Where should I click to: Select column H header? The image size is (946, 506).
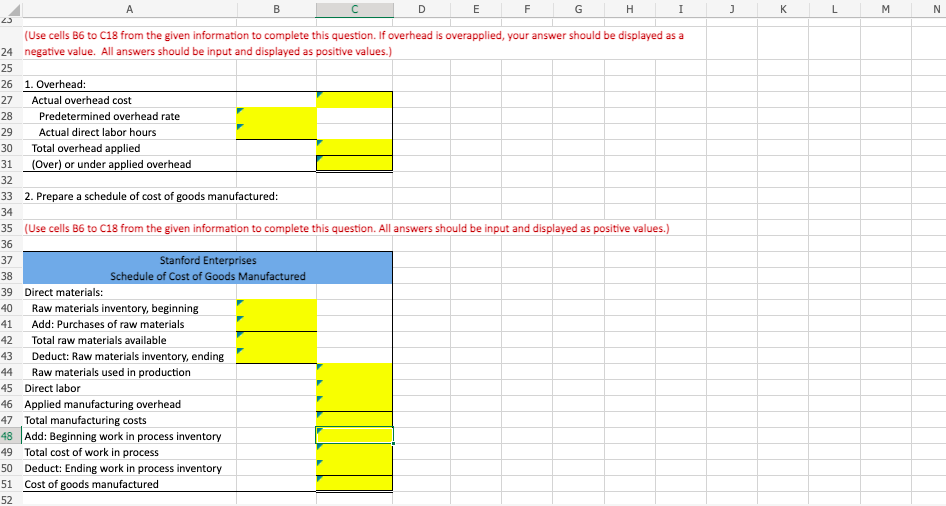(629, 8)
